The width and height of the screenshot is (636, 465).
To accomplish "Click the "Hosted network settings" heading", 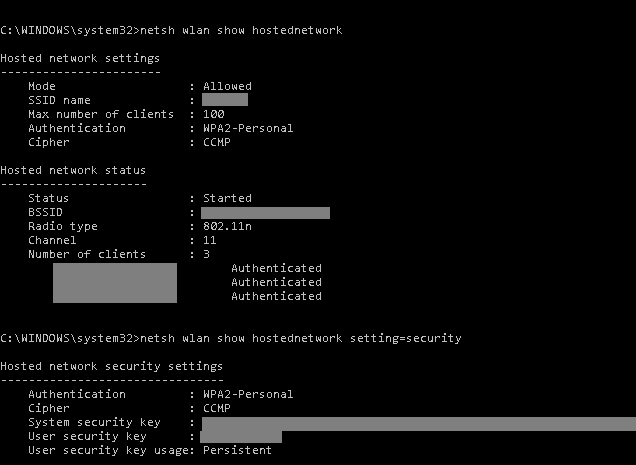I will tap(80, 58).
